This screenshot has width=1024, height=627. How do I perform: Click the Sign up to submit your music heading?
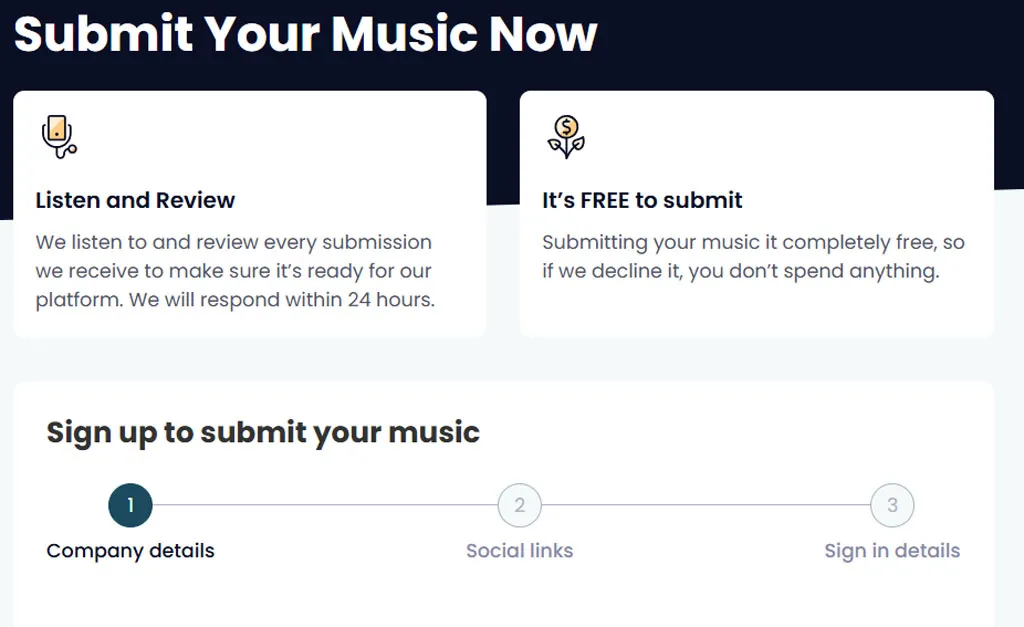pos(263,432)
